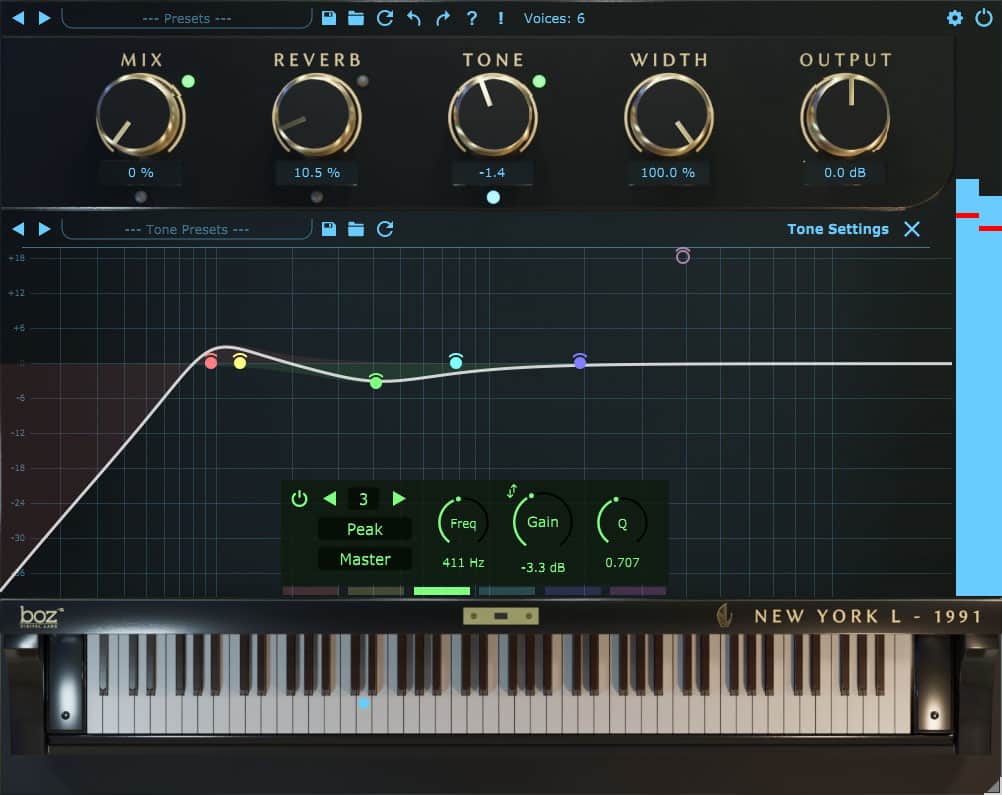Click the redo arrow icon
Viewport: 1002px width, 795px height.
443,18
